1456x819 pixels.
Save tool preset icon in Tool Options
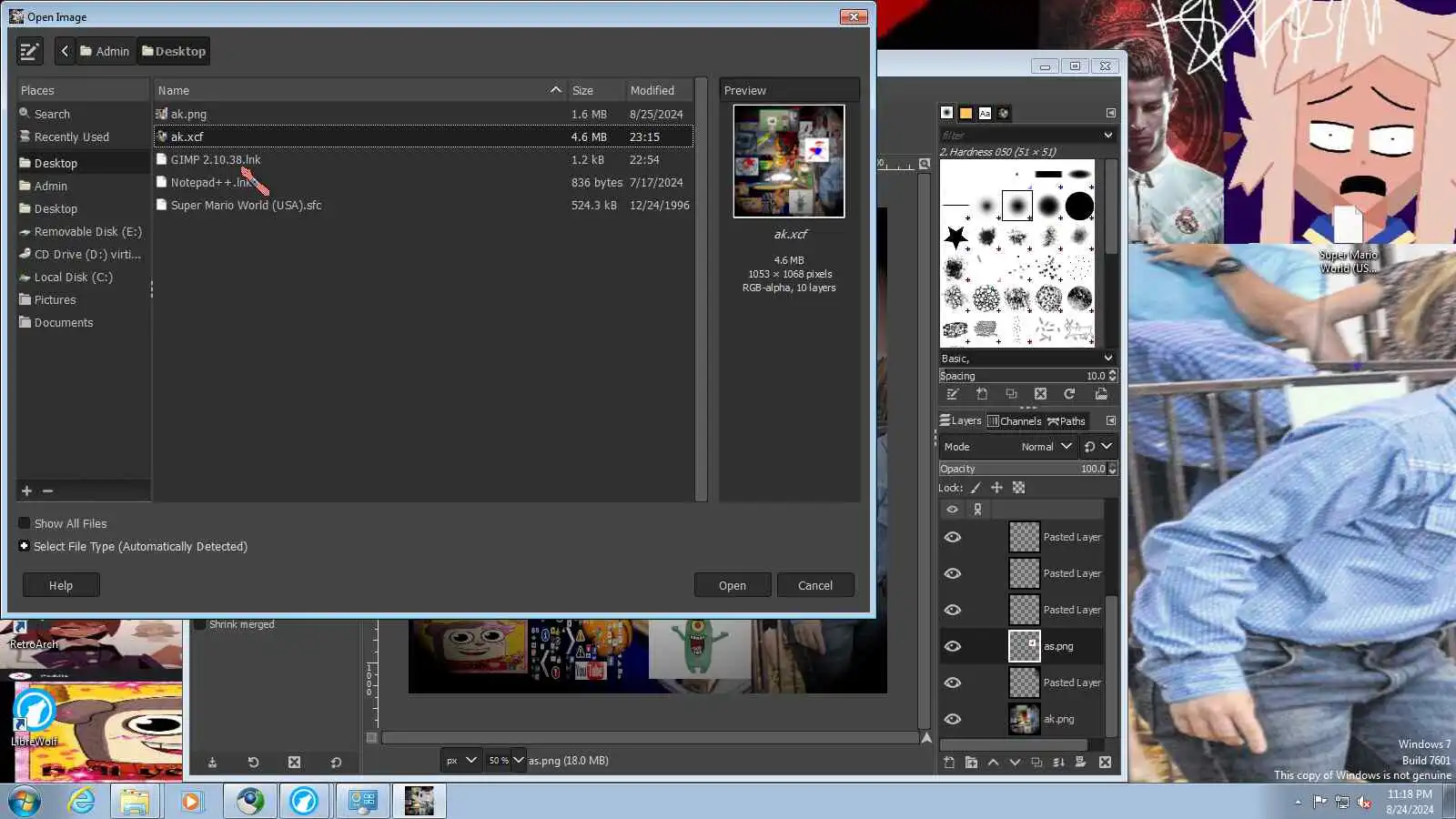coord(212,763)
